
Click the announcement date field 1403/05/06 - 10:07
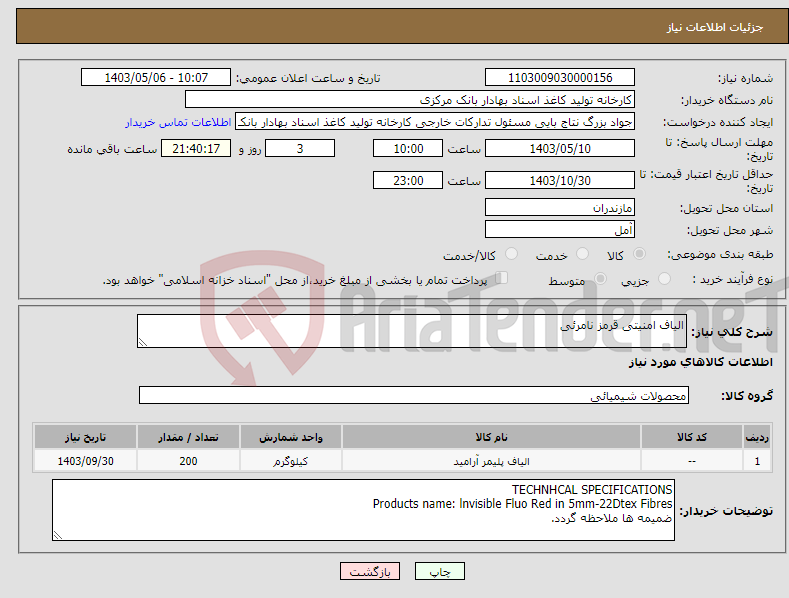pos(156,78)
